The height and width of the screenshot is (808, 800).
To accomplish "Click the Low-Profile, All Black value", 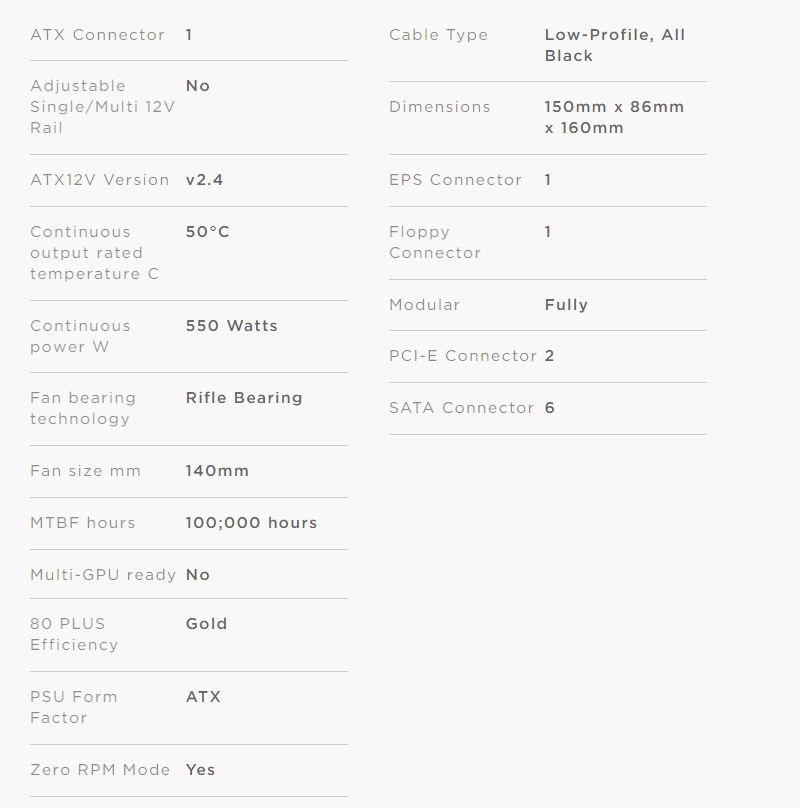I will point(614,45).
